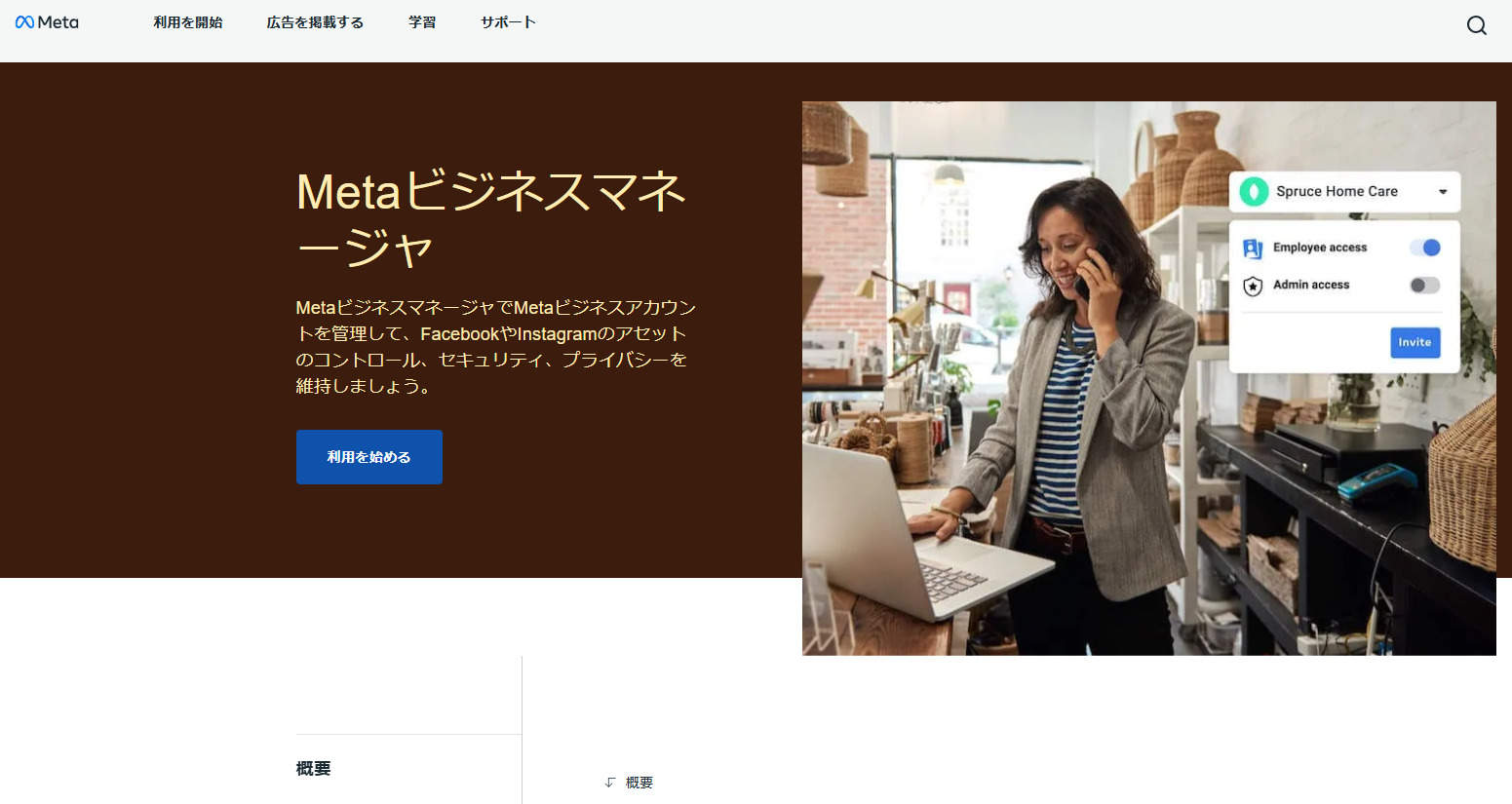Click the Metaビジネスマネージャ heading
Image resolution: width=1512 pixels, height=804 pixels.
[492, 219]
